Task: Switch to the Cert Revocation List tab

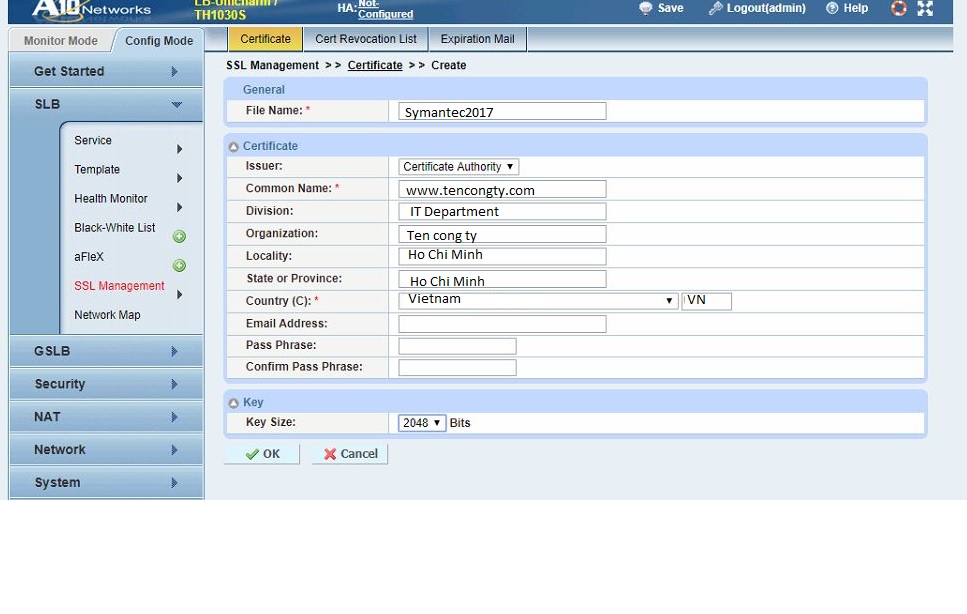Action: tap(365, 40)
